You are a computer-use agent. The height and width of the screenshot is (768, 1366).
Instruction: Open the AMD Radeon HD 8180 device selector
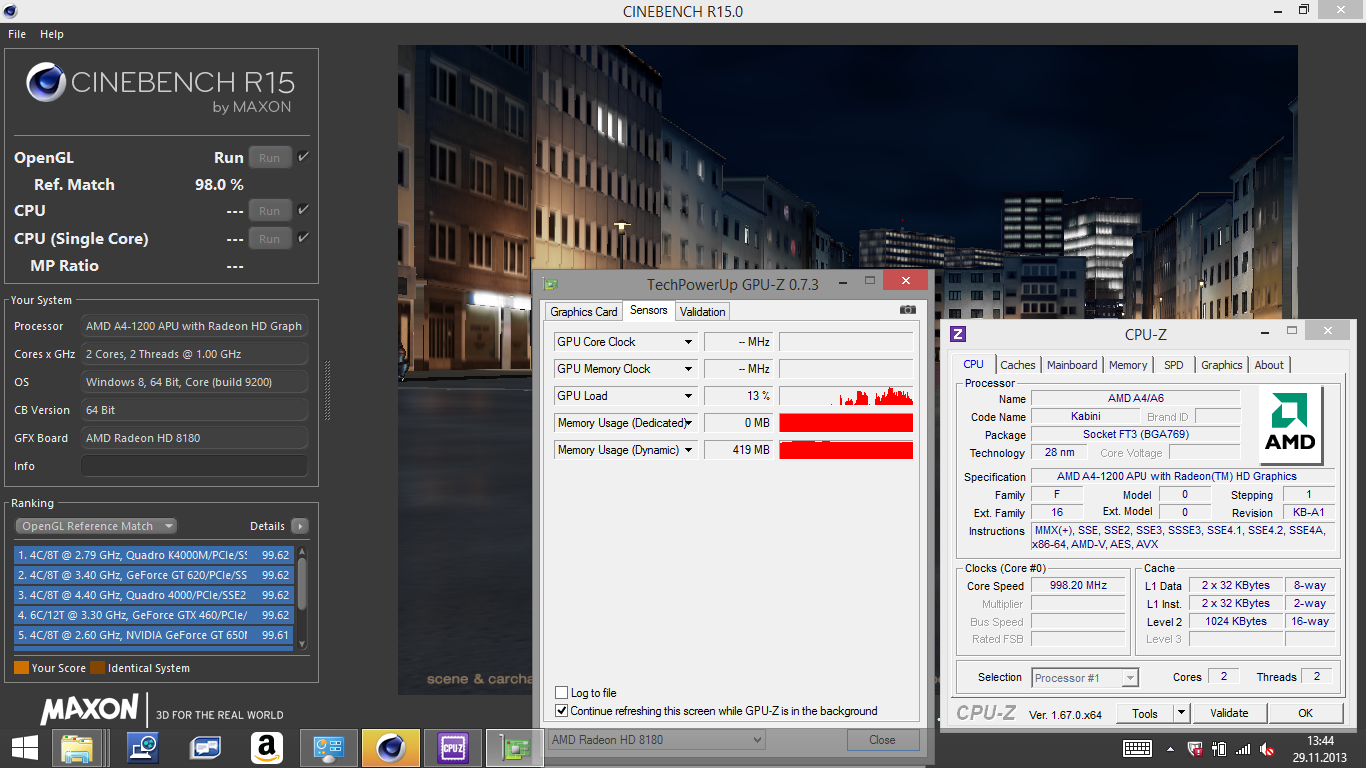point(657,740)
